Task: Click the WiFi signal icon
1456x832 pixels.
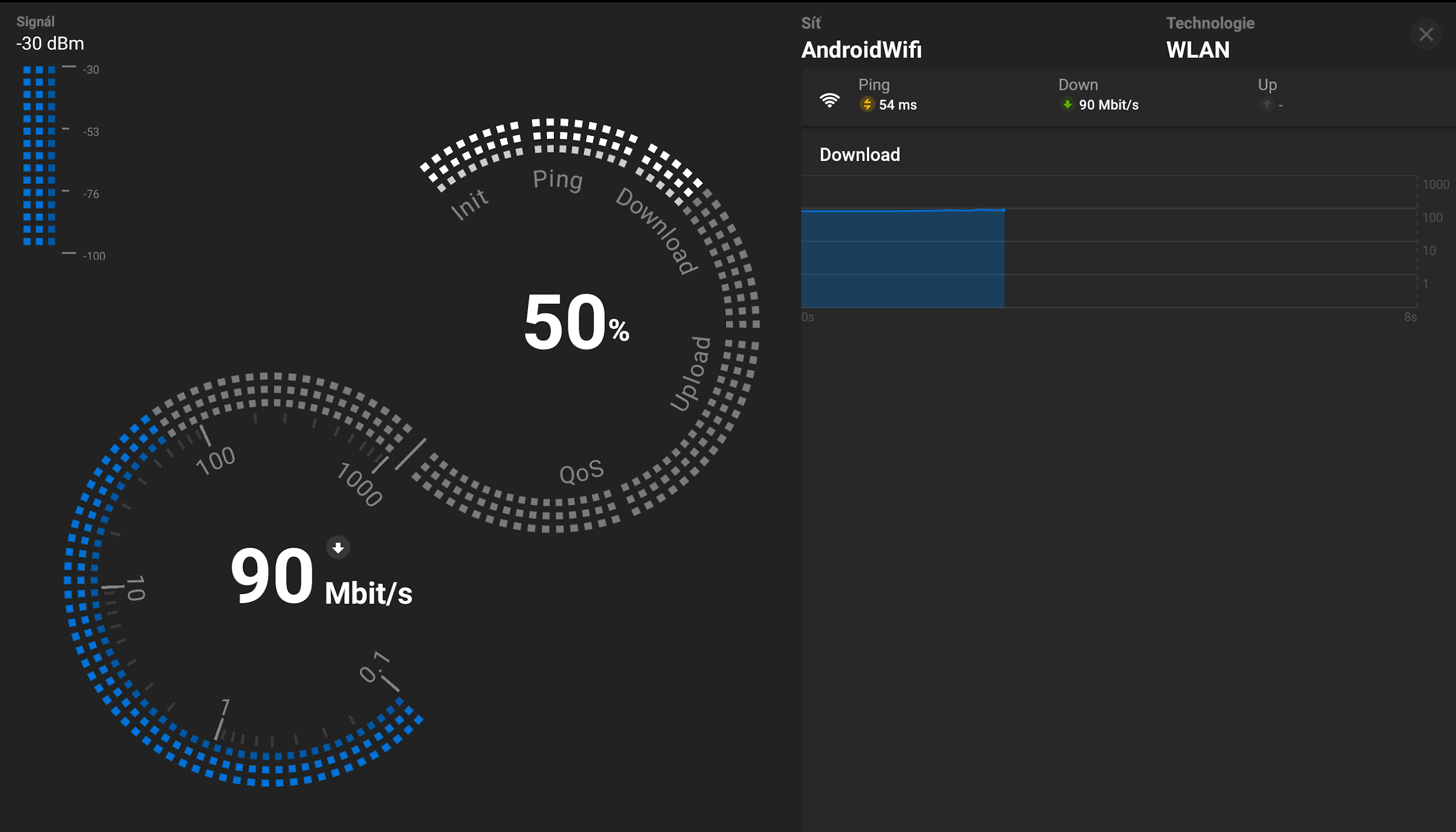Action: tap(829, 101)
